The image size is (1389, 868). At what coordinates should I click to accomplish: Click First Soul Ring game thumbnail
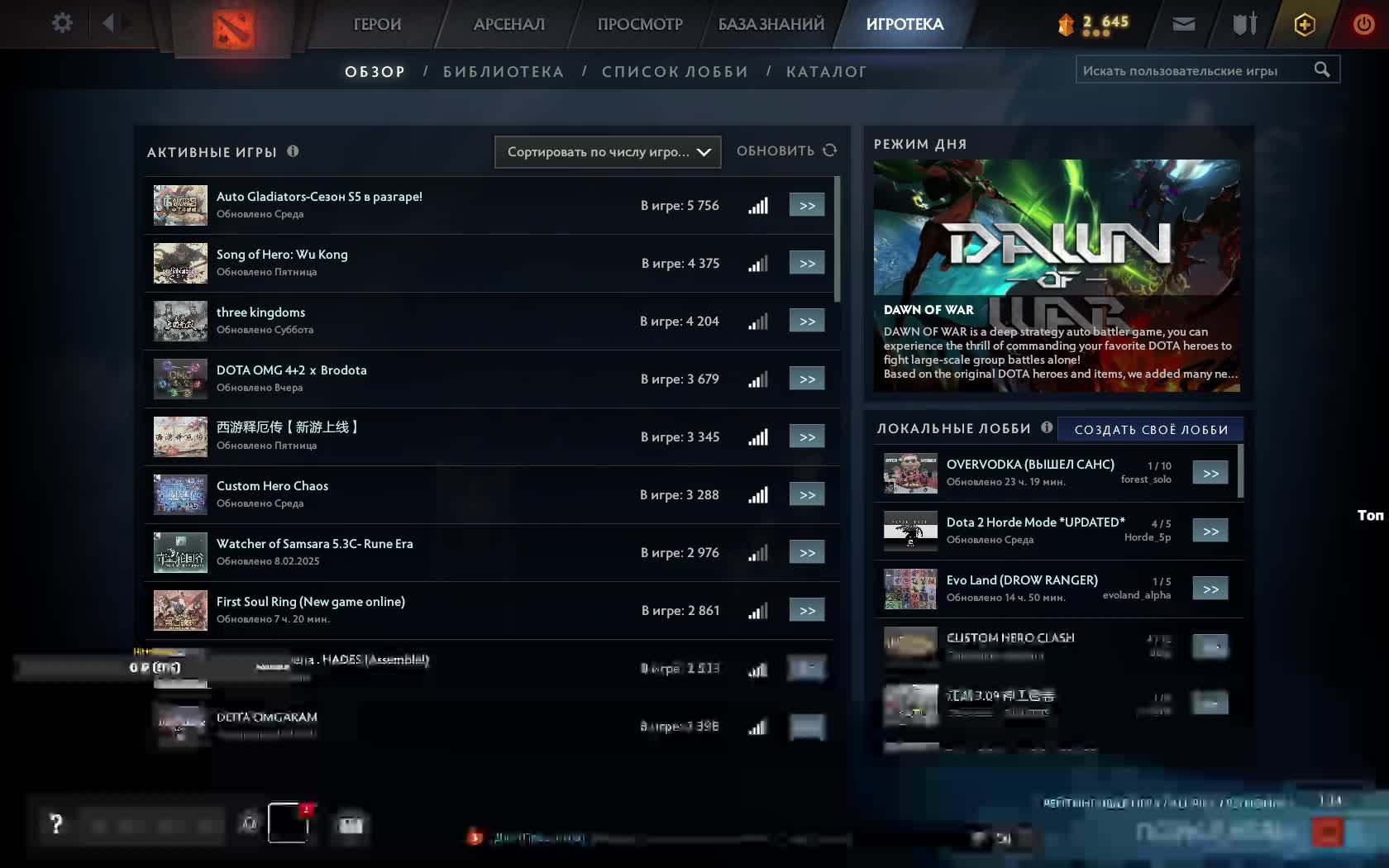click(x=180, y=610)
